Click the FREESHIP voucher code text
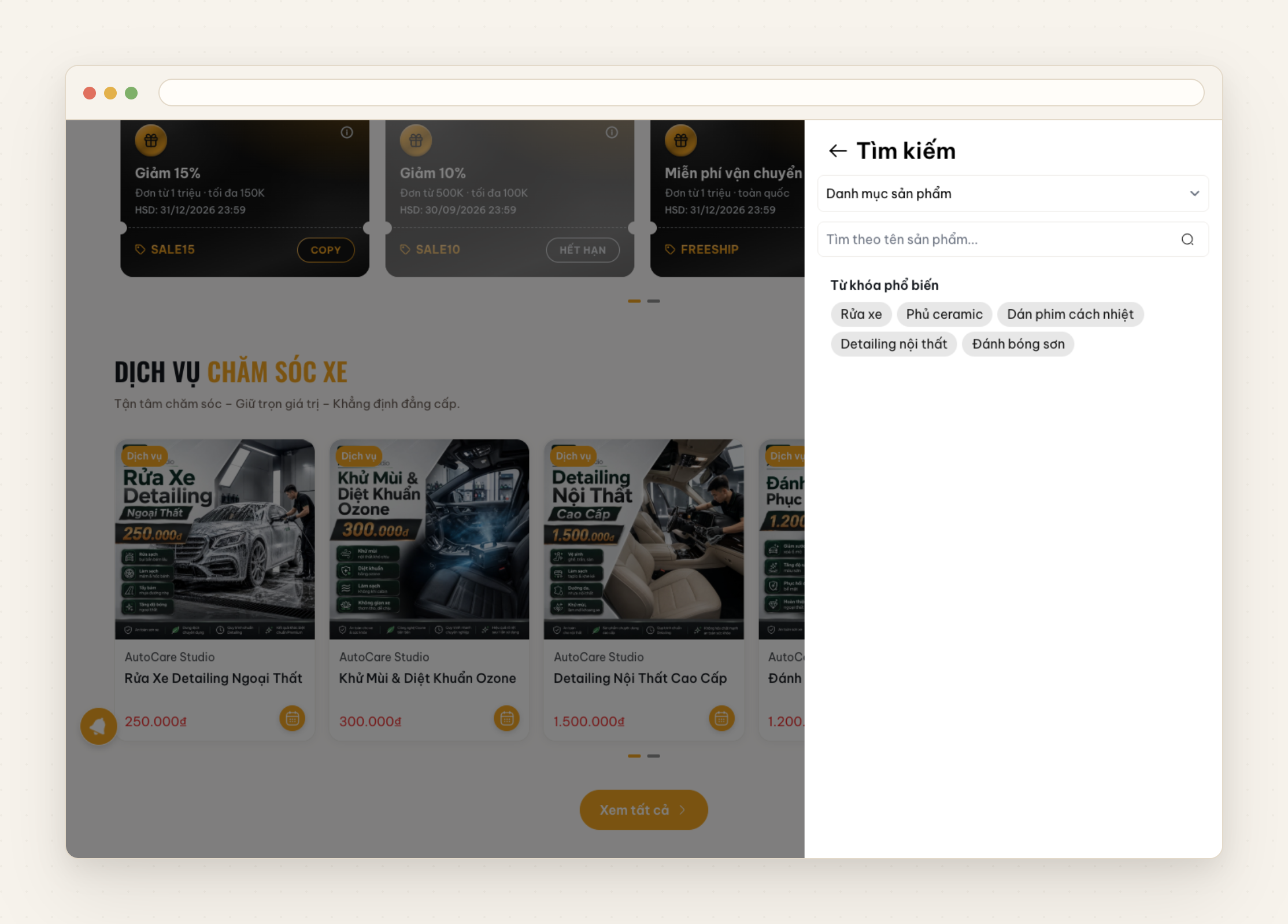The image size is (1288, 924). (x=709, y=249)
